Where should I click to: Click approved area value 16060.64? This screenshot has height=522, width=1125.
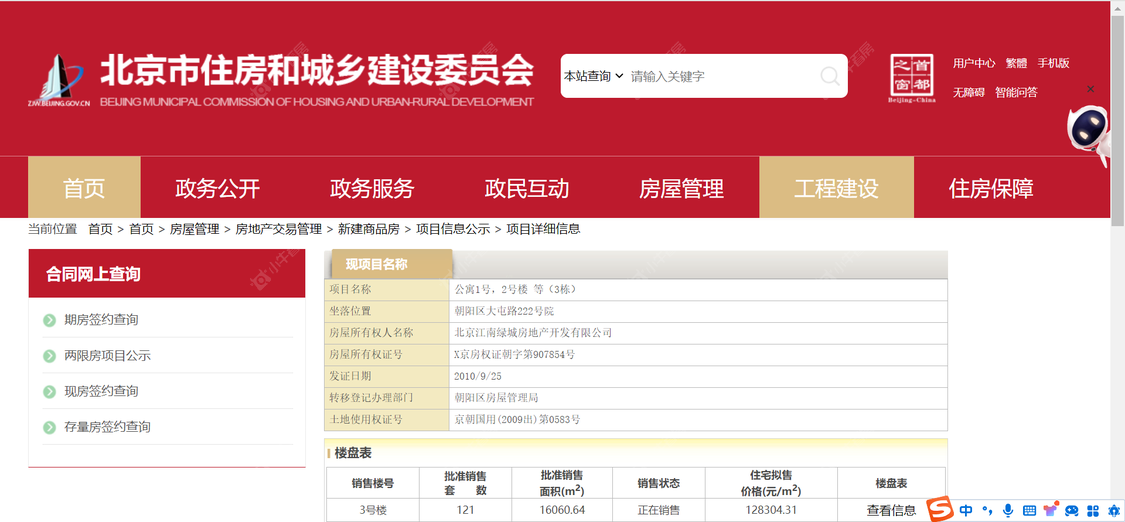point(562,511)
